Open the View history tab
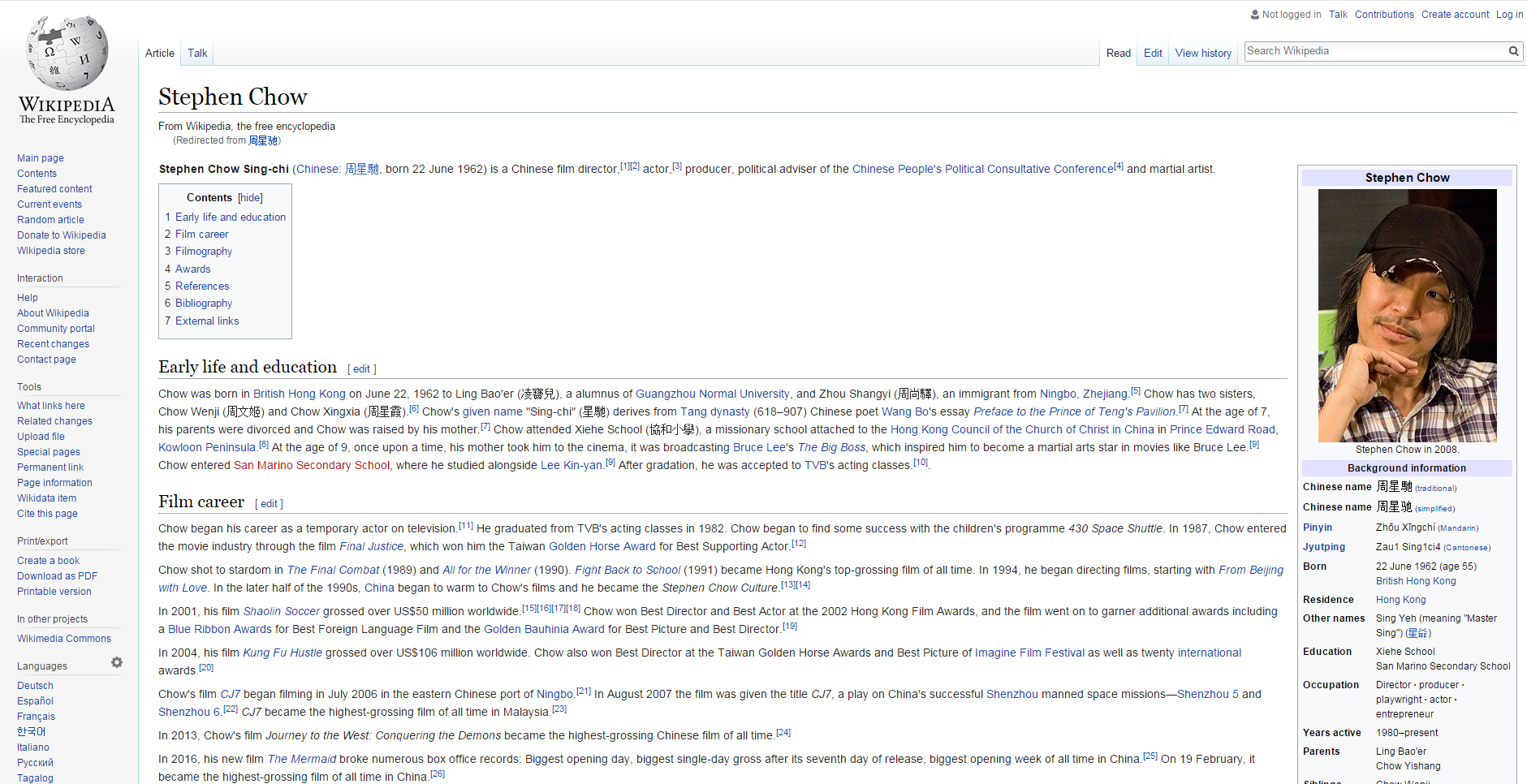The image size is (1527, 784). tap(1203, 54)
